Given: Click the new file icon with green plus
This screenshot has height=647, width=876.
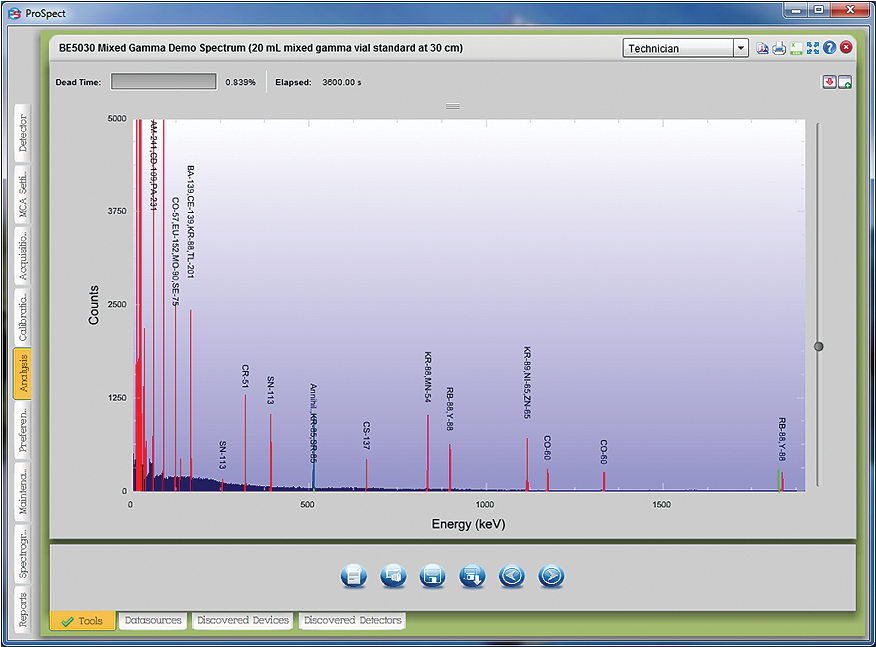Looking at the screenshot, I should click(x=844, y=82).
